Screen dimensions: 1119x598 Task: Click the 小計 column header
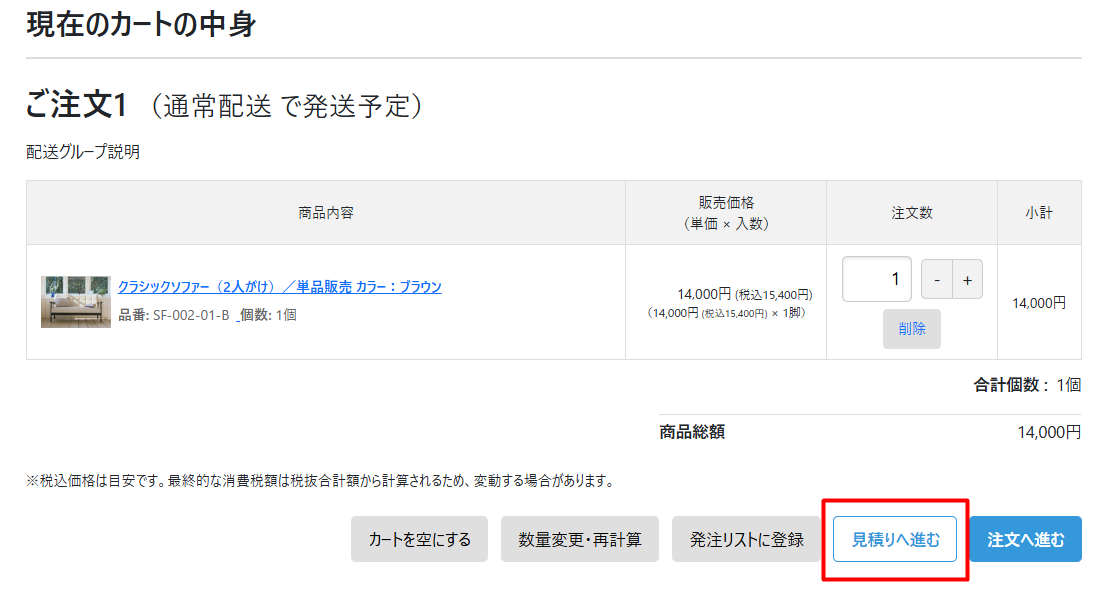coord(1038,213)
